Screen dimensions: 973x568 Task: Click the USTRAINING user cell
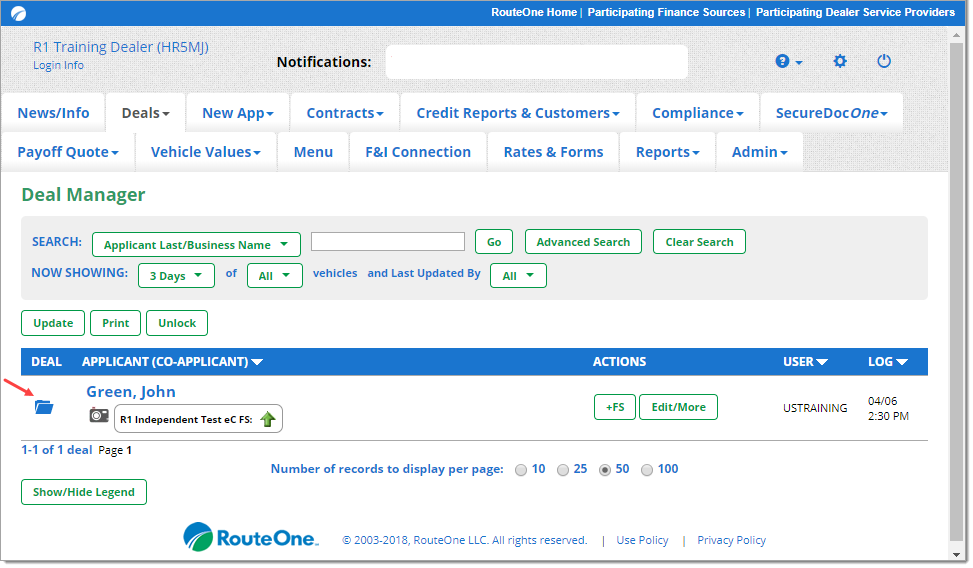pos(815,408)
